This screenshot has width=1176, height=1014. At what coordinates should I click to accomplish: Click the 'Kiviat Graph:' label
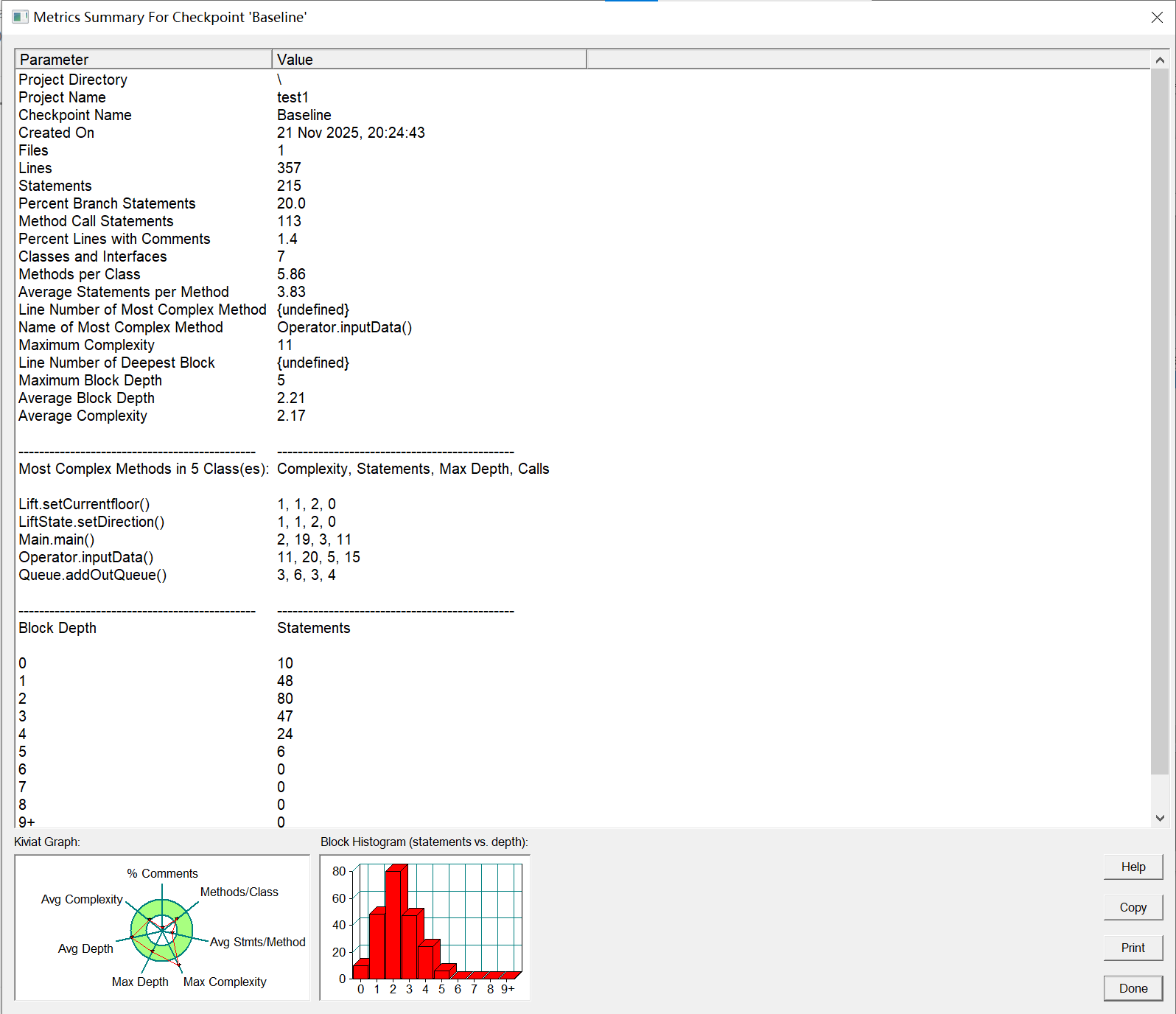47,842
